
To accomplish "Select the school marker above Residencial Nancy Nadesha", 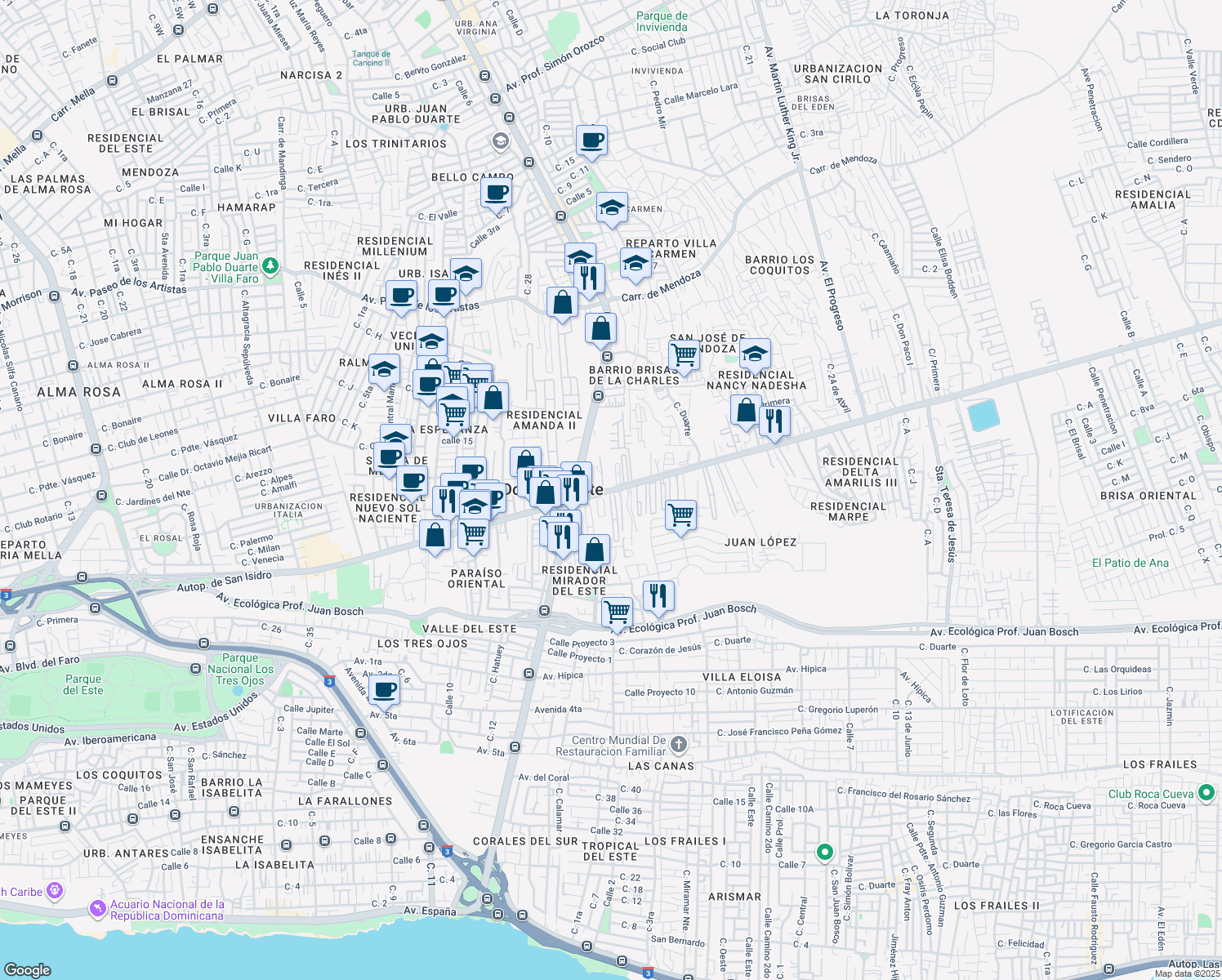I will [755, 354].
